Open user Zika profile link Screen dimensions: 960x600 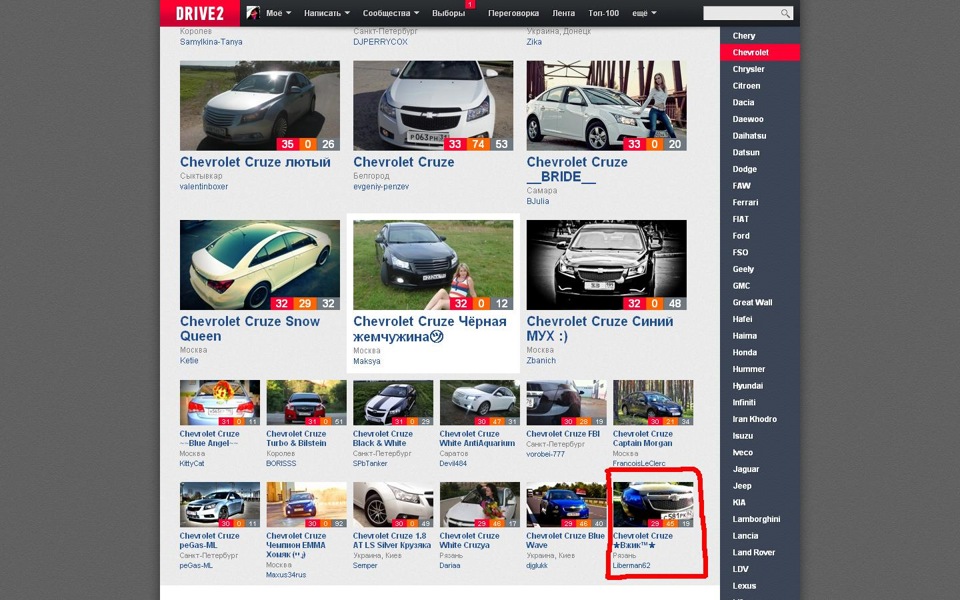tap(534, 42)
